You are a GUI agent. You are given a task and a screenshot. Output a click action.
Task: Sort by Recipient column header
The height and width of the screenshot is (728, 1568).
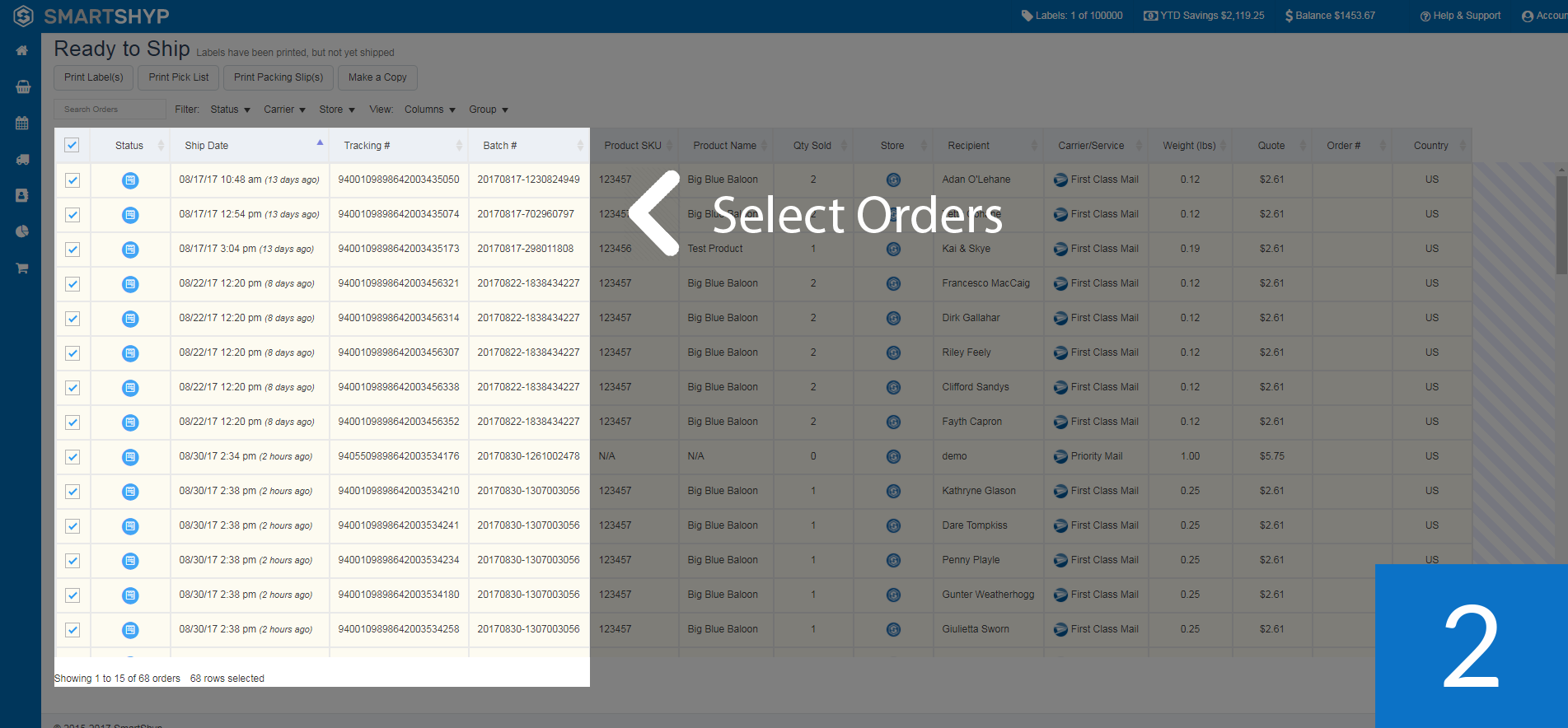point(988,146)
